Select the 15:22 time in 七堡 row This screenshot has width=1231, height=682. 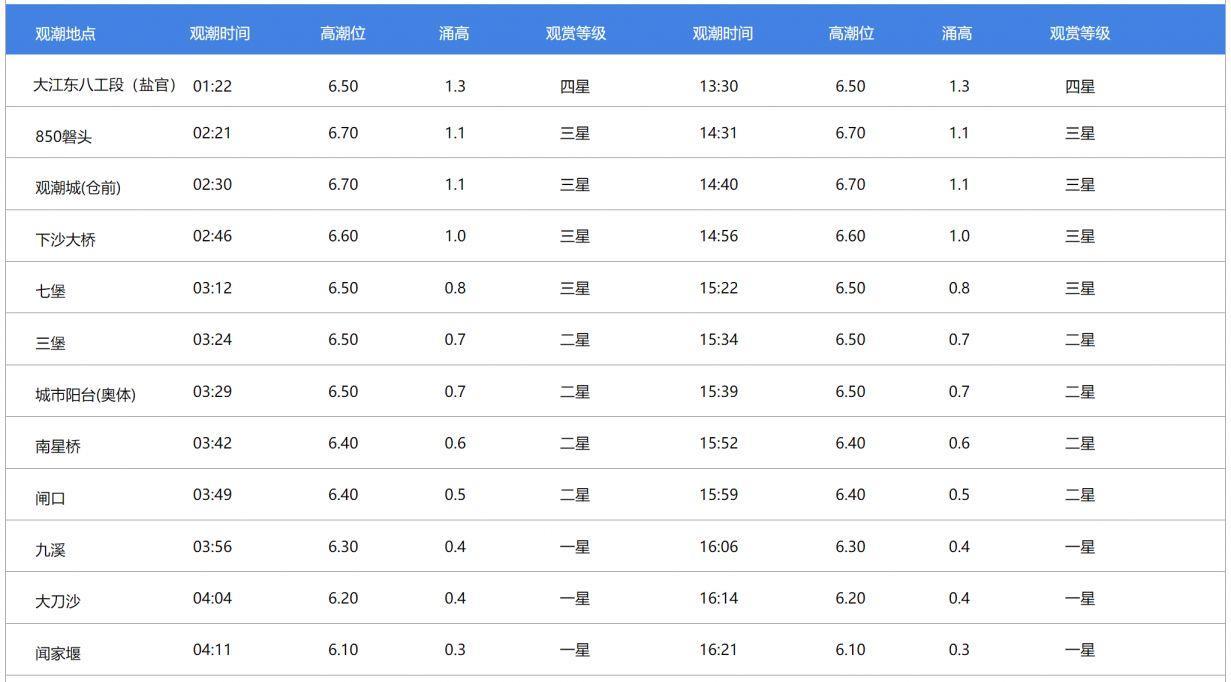coord(718,288)
